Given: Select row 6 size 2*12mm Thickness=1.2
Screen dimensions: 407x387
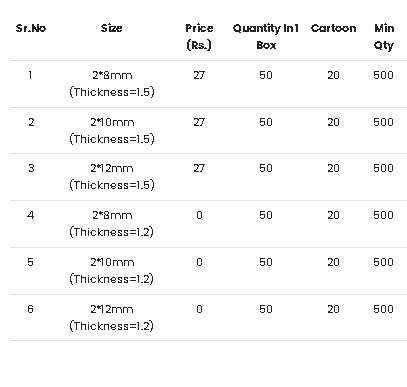Looking at the screenshot, I should click(112, 318).
